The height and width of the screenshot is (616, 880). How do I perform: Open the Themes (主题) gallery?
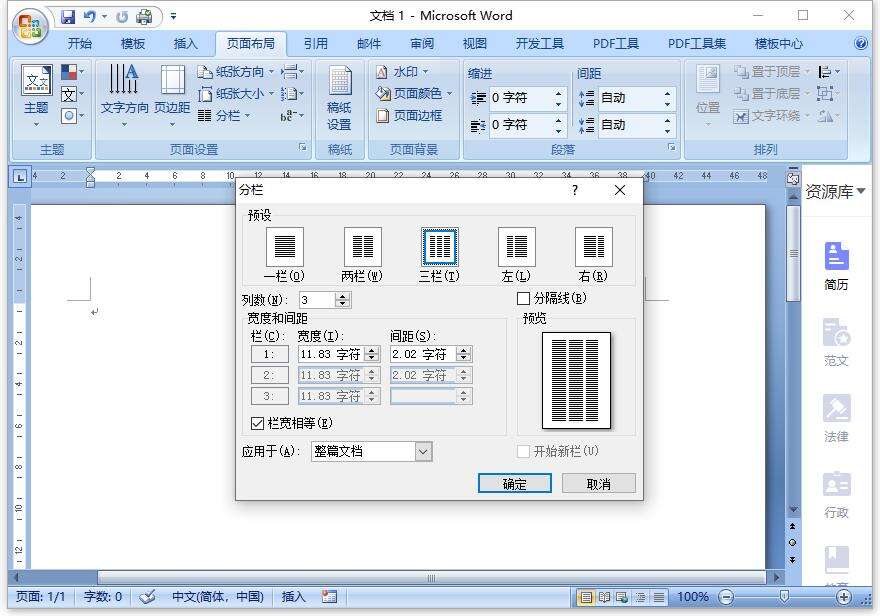point(36,95)
